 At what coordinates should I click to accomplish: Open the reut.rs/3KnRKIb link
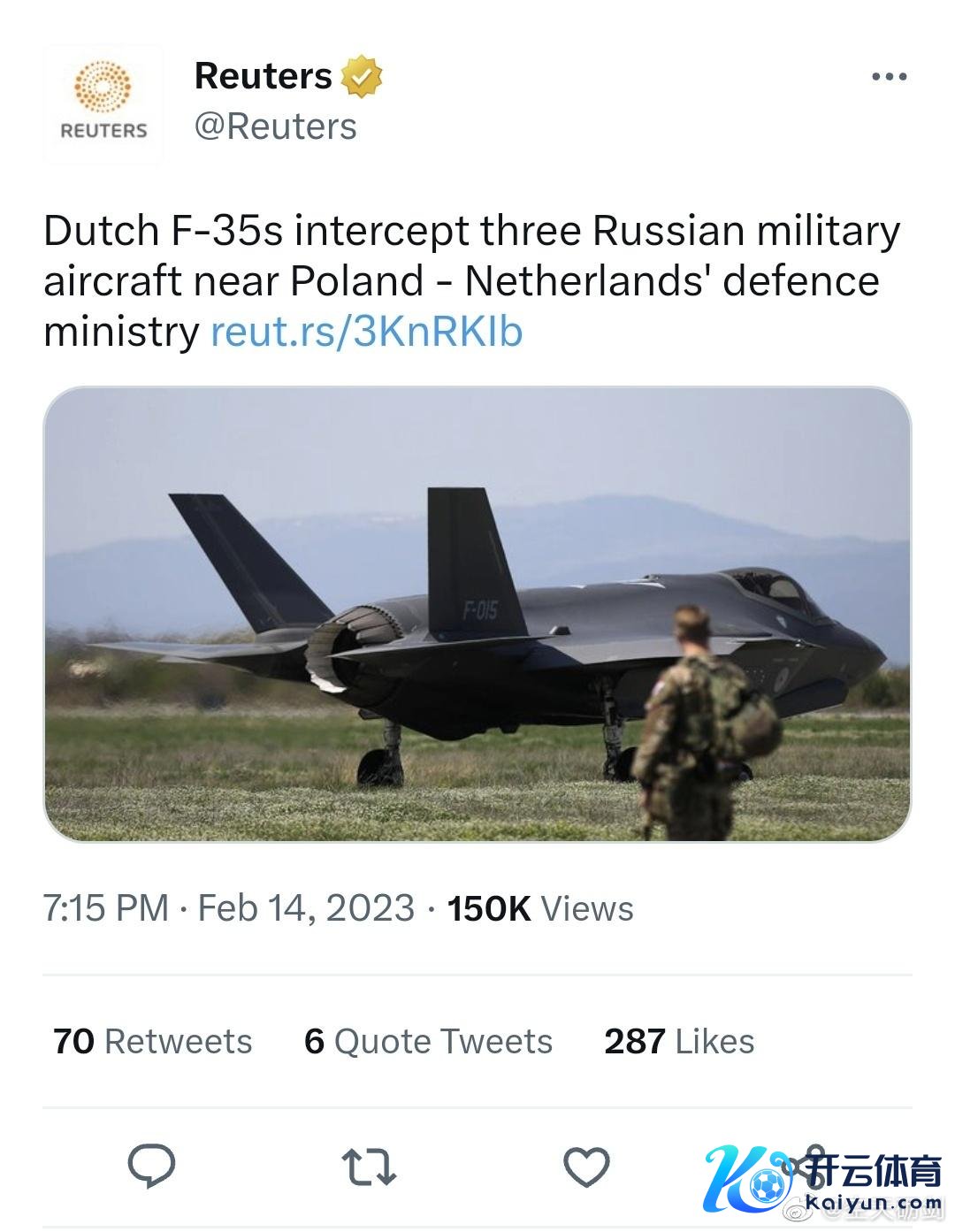pos(366,332)
